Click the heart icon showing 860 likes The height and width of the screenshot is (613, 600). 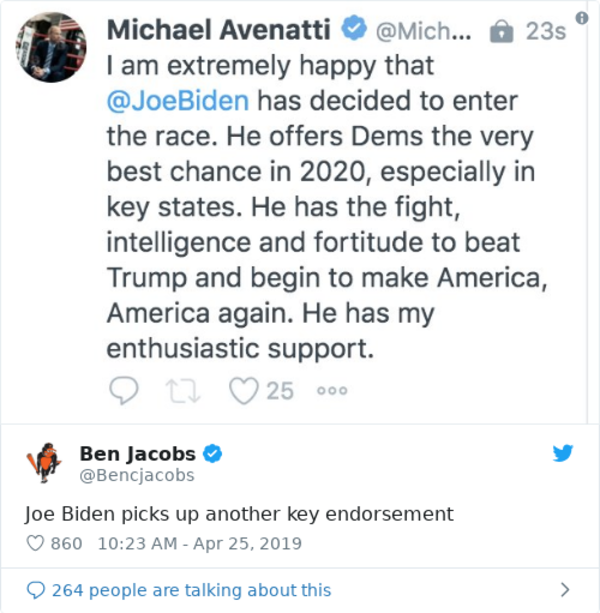coord(35,545)
